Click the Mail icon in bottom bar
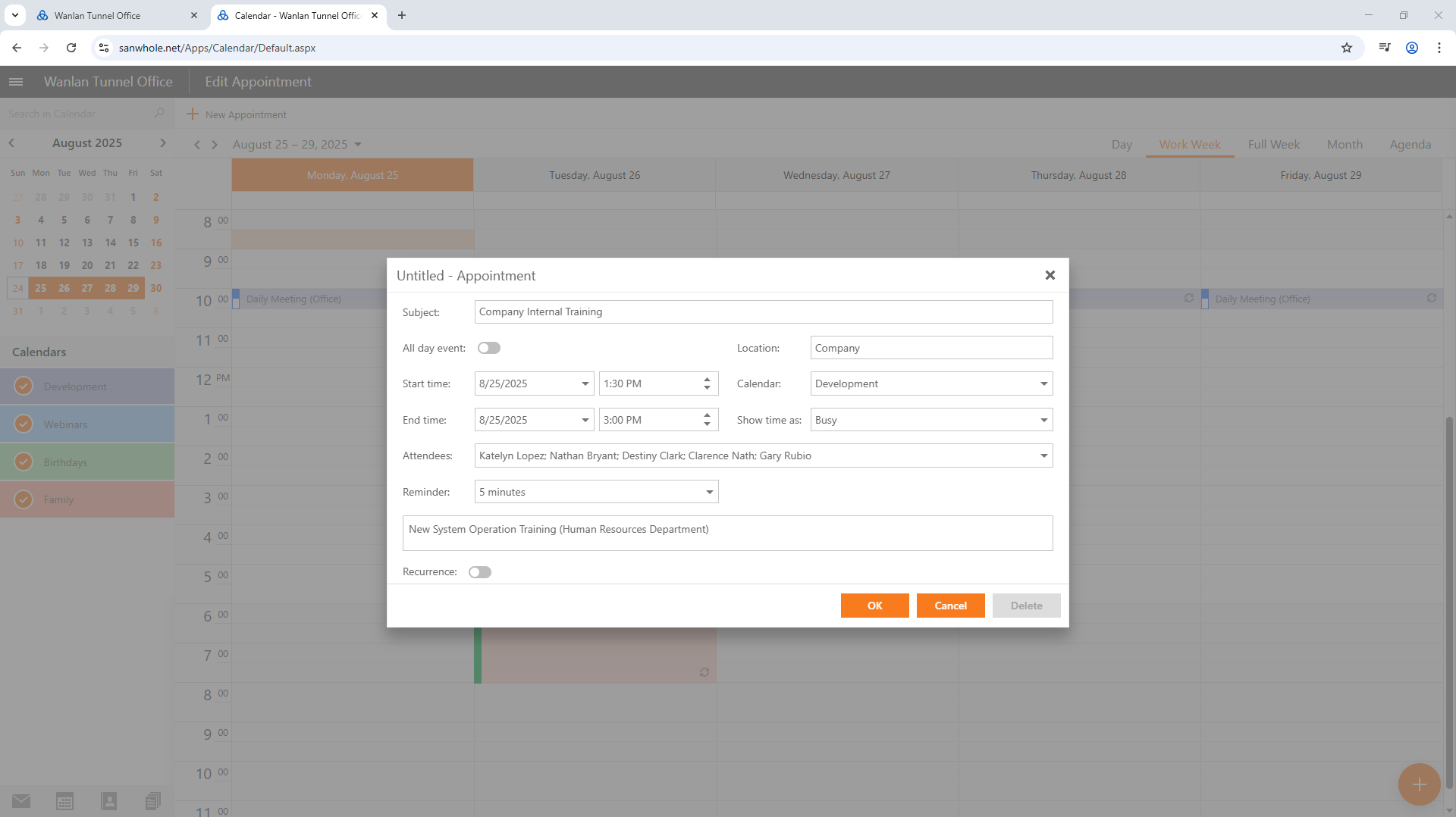The image size is (1456, 817). (x=21, y=801)
